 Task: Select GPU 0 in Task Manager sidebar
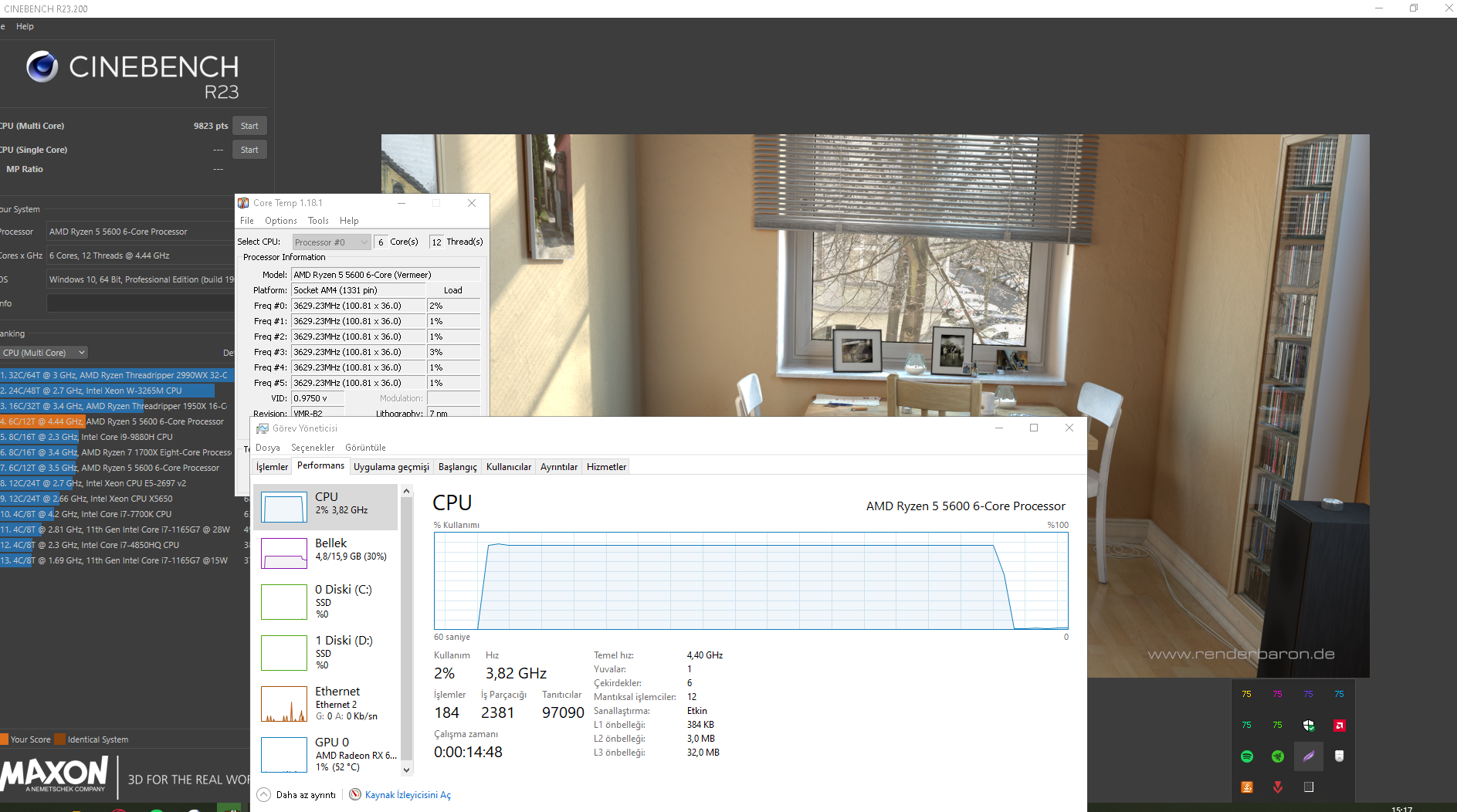[326, 753]
